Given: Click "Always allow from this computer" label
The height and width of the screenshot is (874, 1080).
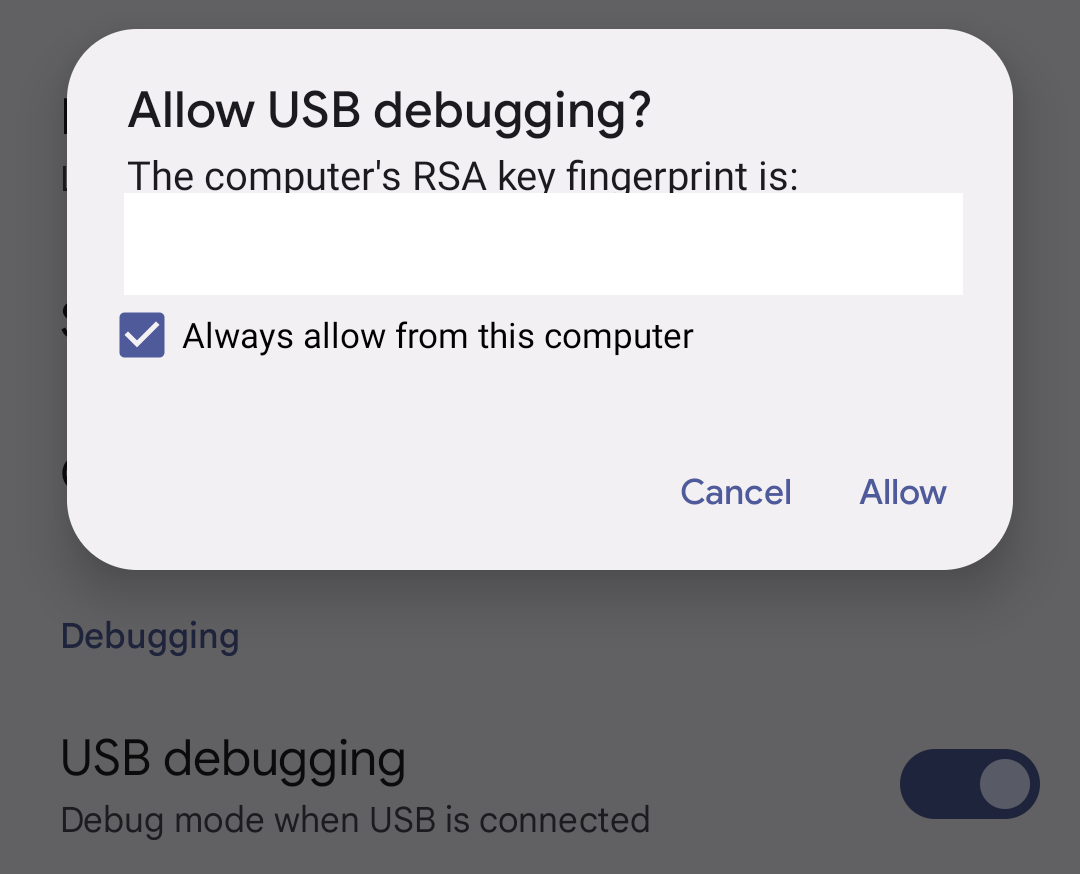Looking at the screenshot, I should [437, 336].
